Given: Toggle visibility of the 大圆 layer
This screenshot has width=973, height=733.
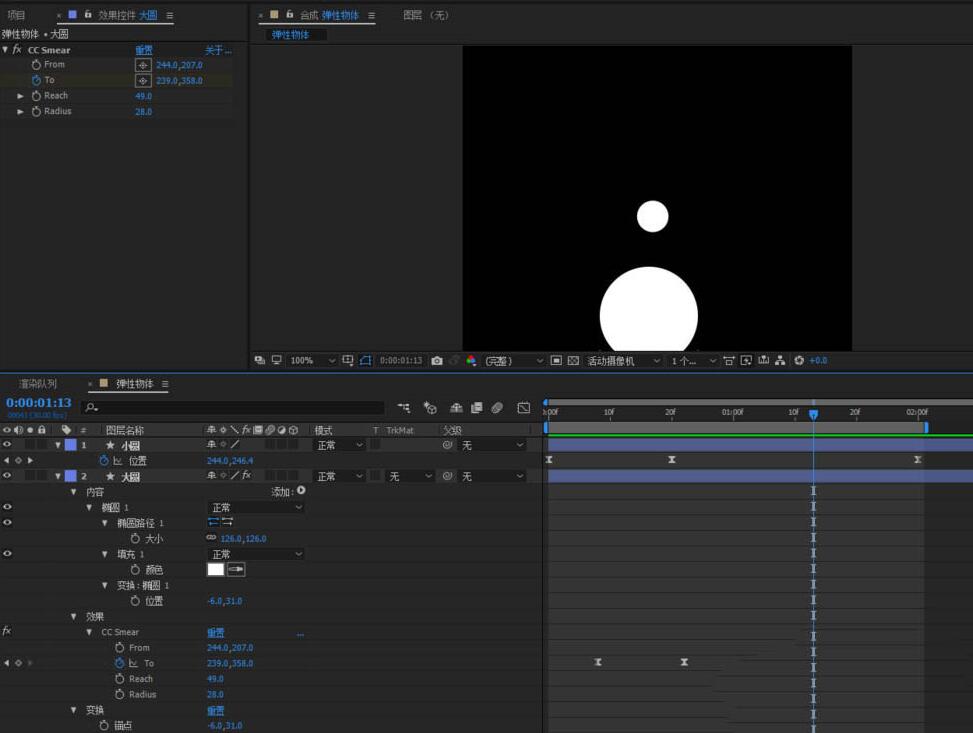Looking at the screenshot, I should [x=7, y=477].
